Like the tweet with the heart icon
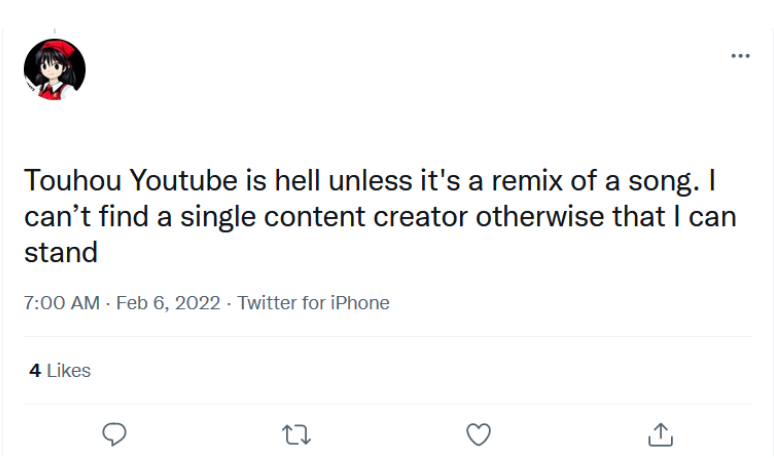The height and width of the screenshot is (458, 774). point(479,433)
